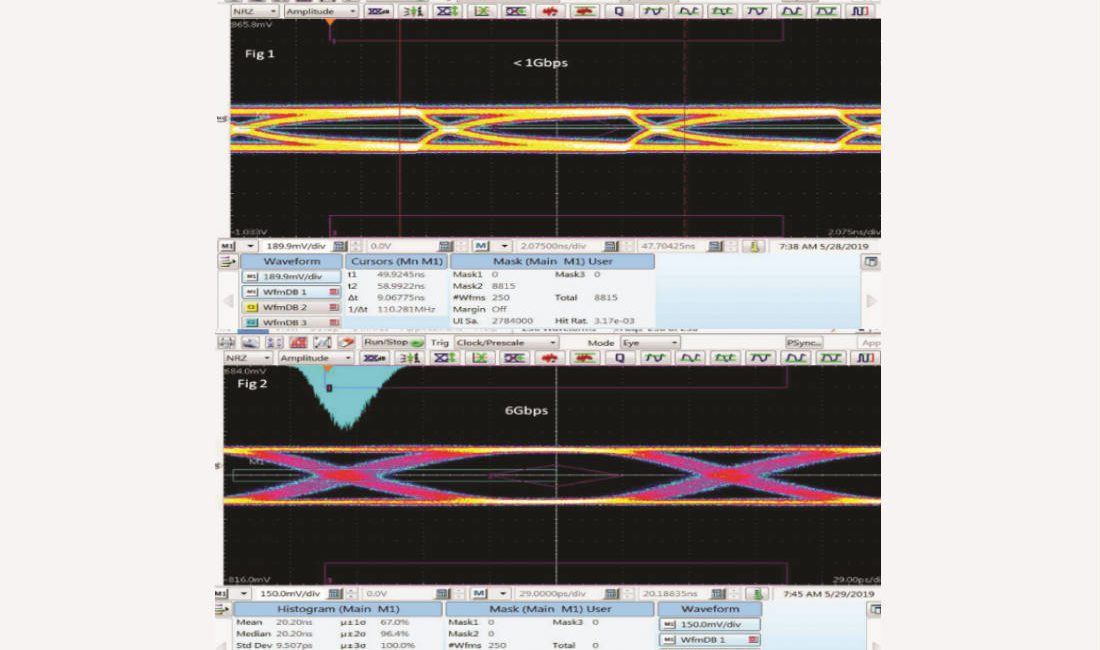
Task: Click the 1/Δt 110.281MHz cursor readout
Action: point(392,309)
